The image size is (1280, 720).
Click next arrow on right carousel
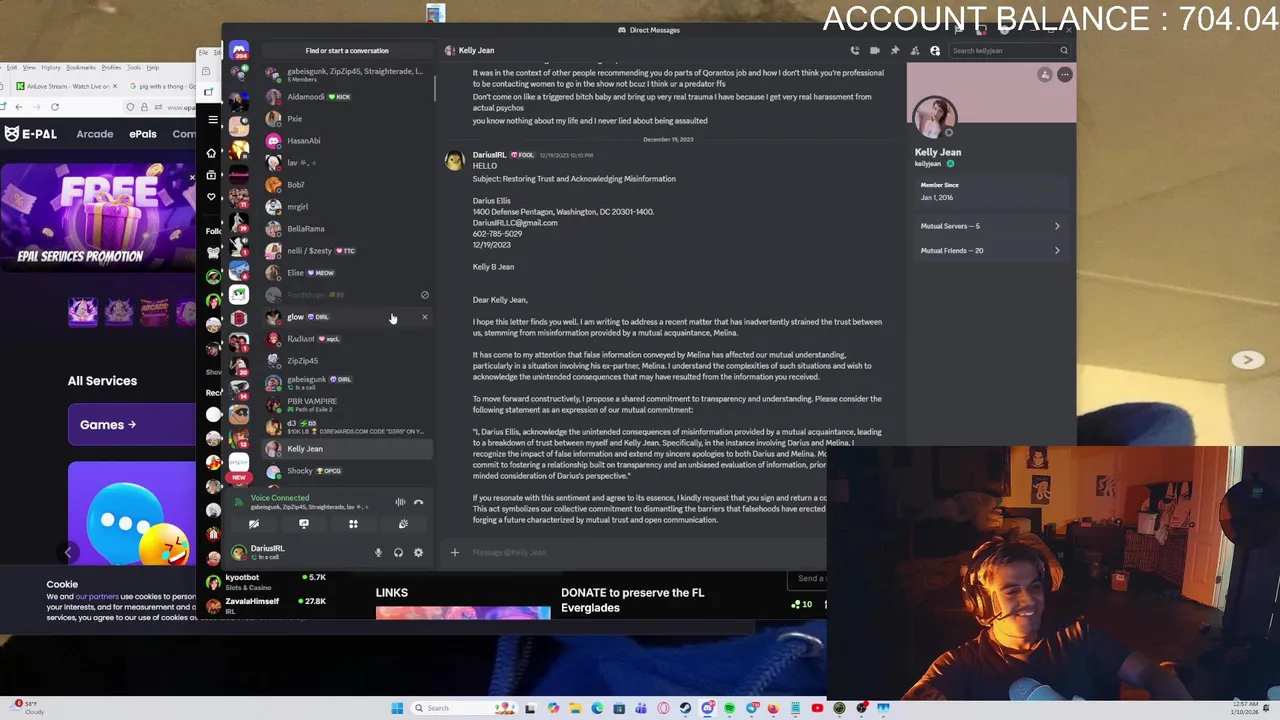click(x=1247, y=360)
